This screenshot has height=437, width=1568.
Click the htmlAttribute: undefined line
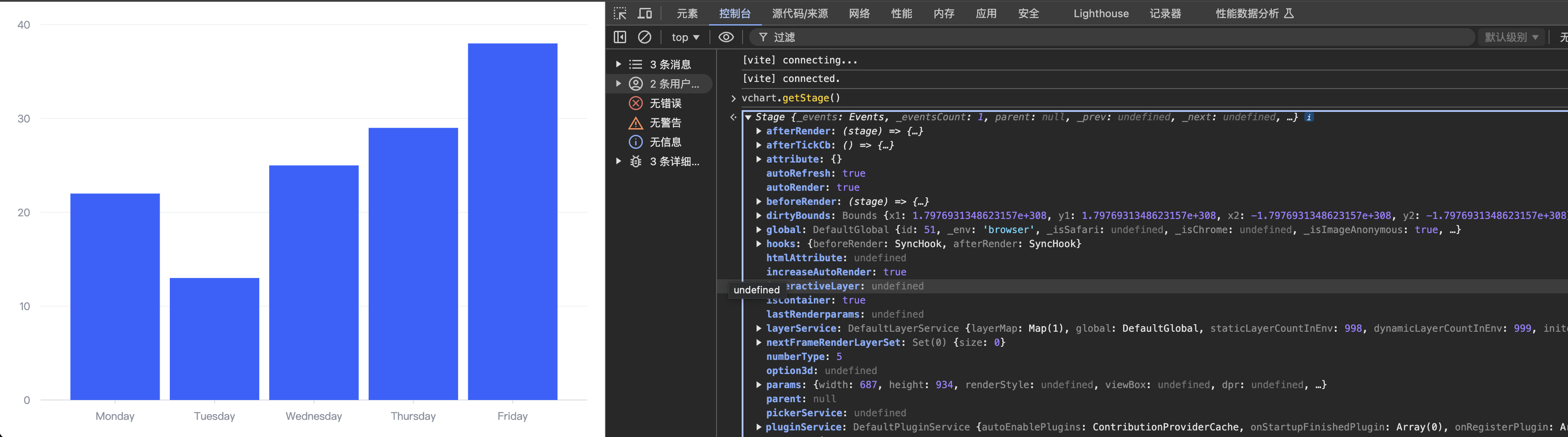point(836,258)
